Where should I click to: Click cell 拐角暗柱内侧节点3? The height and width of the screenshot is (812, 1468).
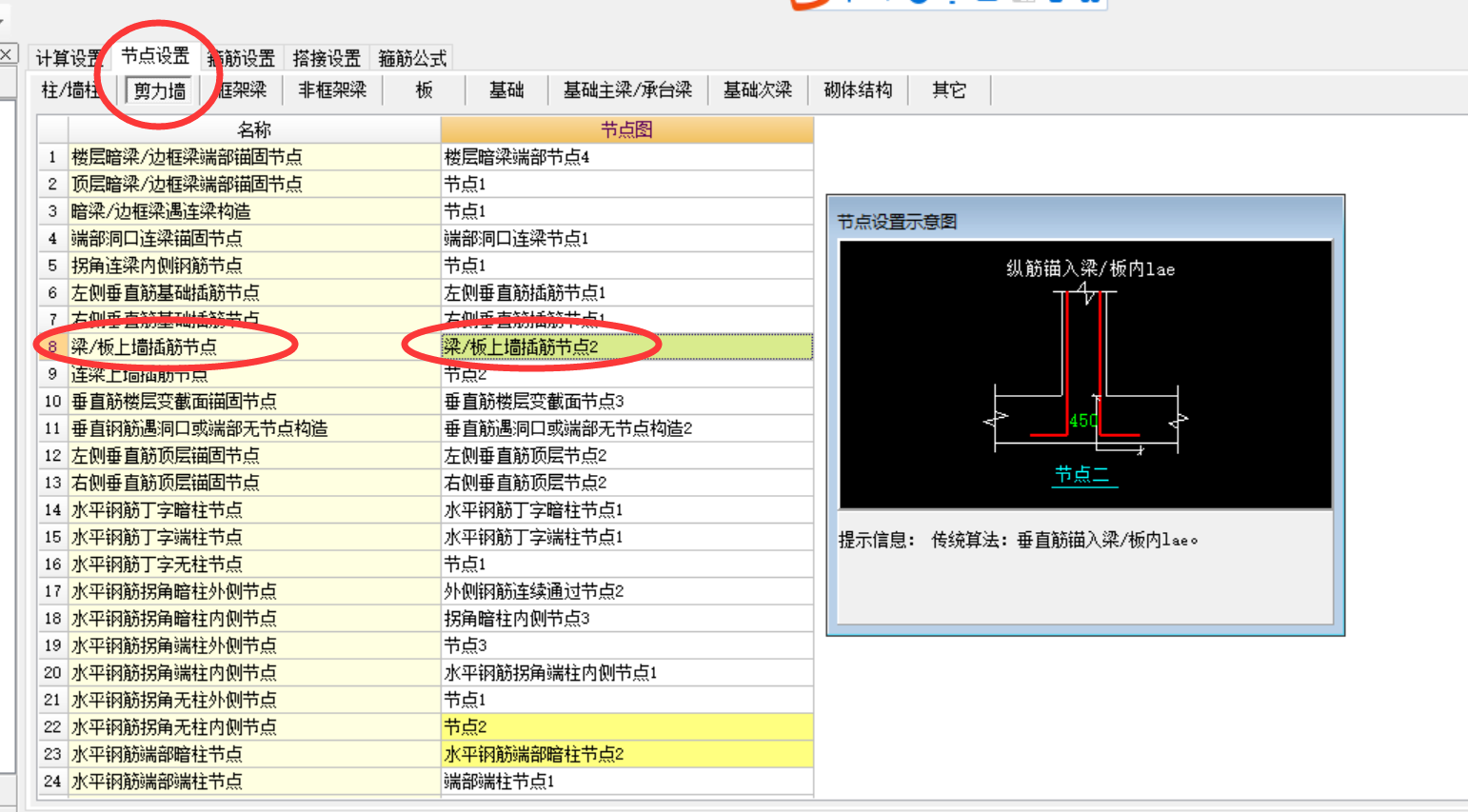[x=626, y=618]
